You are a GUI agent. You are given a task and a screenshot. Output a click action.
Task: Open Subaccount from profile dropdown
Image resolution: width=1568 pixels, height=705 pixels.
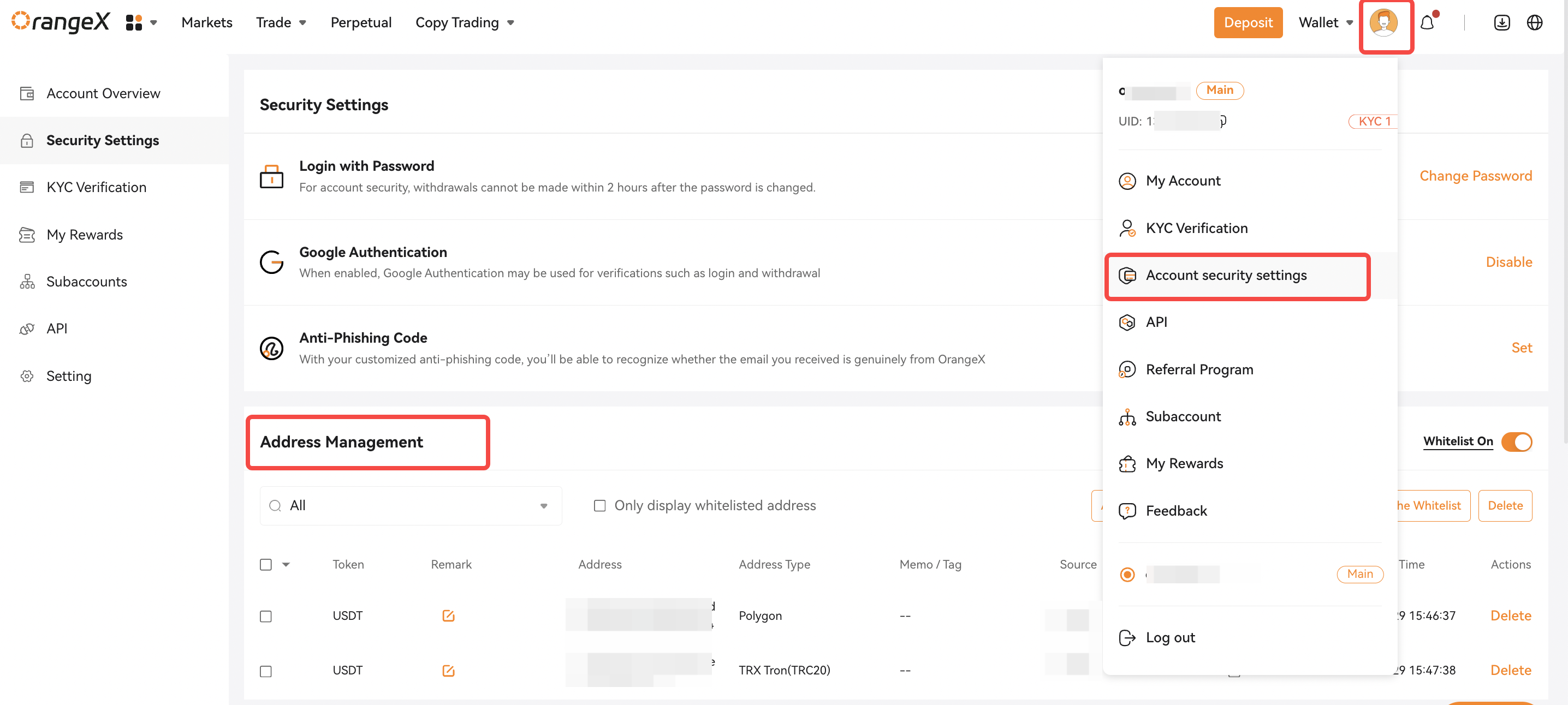pos(1183,417)
